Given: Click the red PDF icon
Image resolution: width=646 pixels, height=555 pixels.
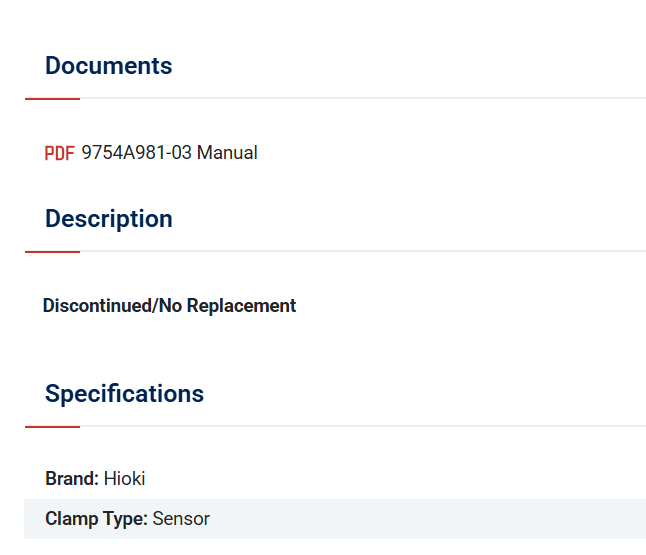Looking at the screenshot, I should 59,153.
